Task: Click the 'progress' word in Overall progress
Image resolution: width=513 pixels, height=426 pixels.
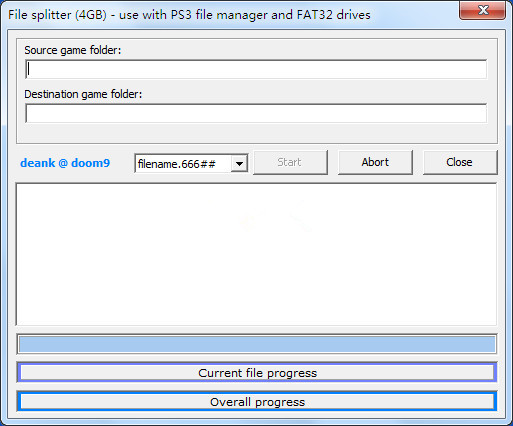Action: click(280, 402)
